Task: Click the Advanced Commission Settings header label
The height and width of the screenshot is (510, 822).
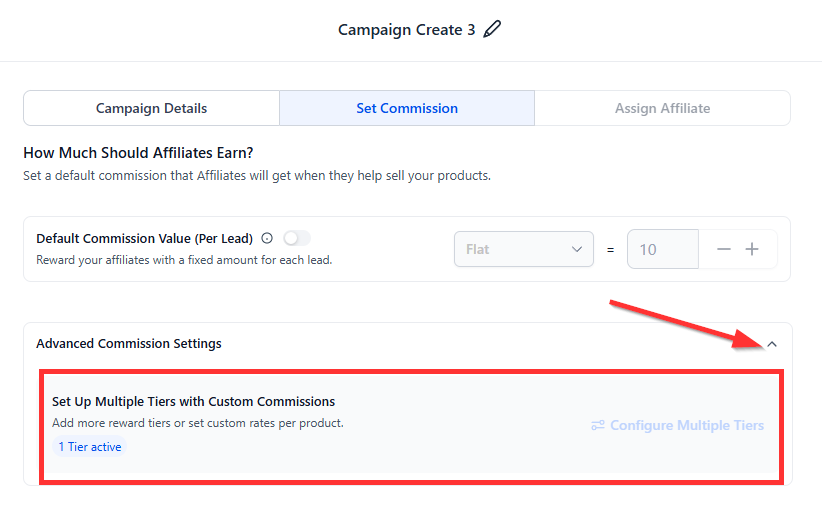Action: [129, 343]
